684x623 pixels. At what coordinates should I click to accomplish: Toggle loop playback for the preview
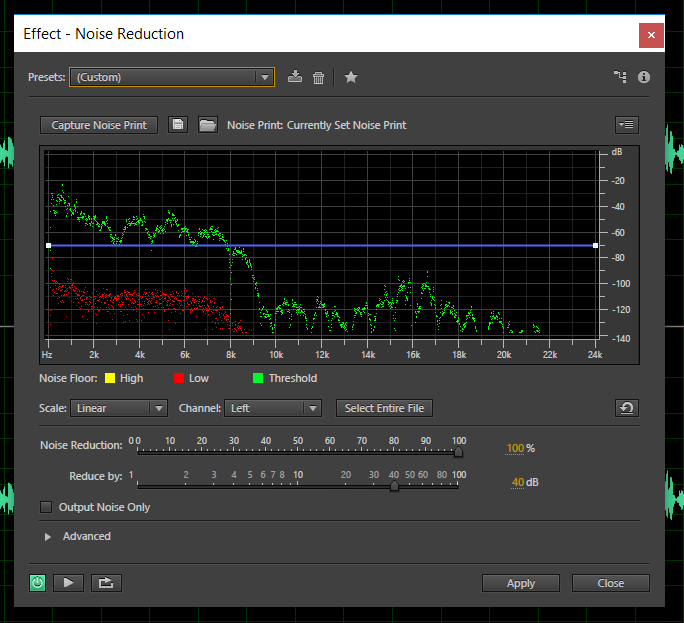click(x=106, y=583)
